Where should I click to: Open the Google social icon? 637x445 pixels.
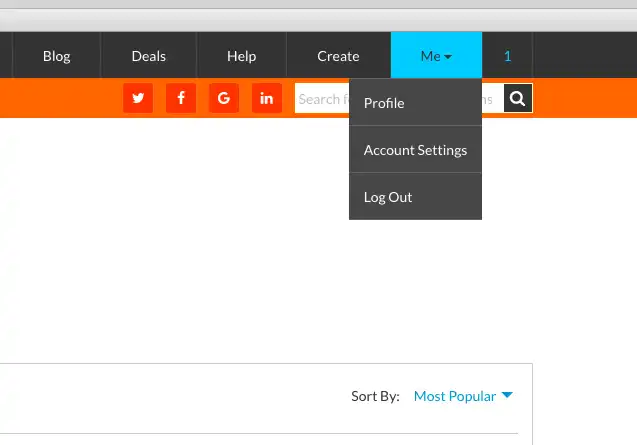(224, 98)
